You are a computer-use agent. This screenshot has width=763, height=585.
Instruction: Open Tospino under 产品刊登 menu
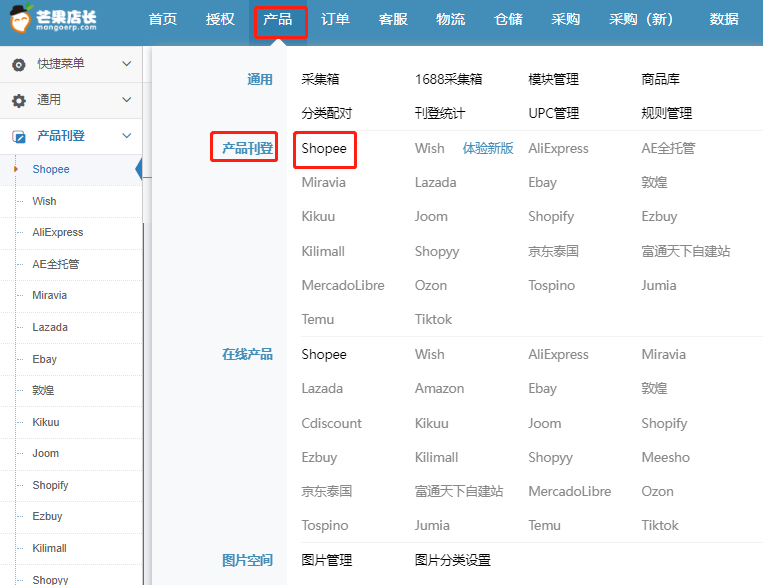click(552, 286)
